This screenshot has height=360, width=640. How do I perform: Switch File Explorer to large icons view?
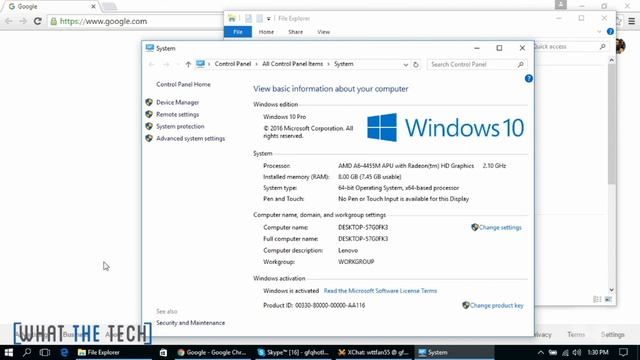tap(608, 299)
